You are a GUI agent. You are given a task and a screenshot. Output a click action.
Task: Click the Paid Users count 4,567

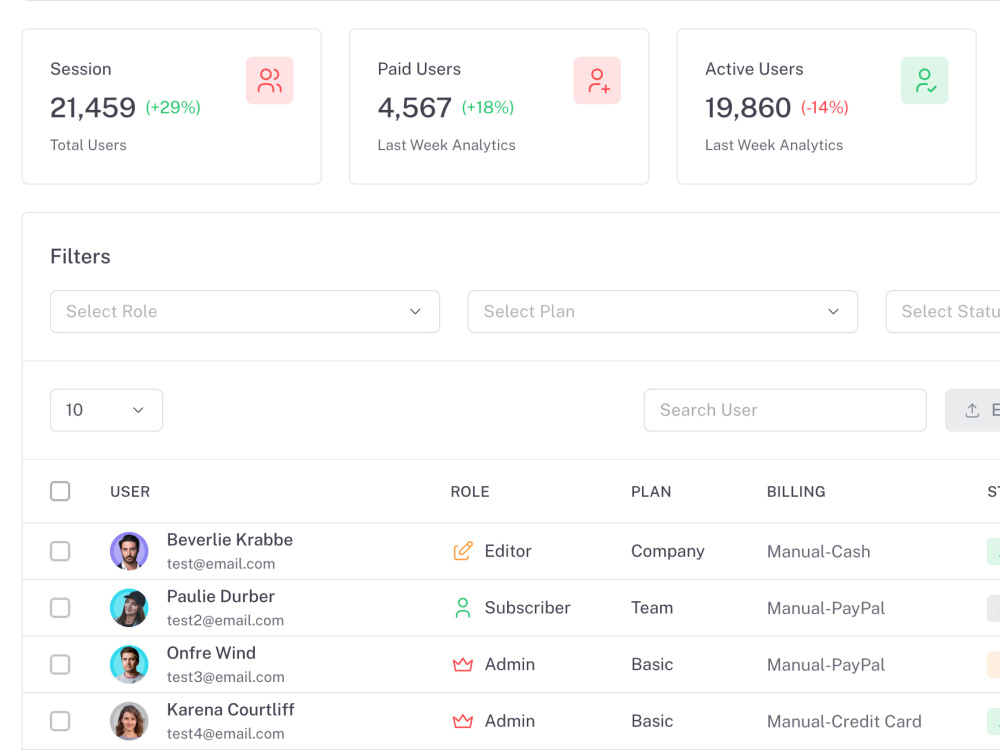coord(415,108)
